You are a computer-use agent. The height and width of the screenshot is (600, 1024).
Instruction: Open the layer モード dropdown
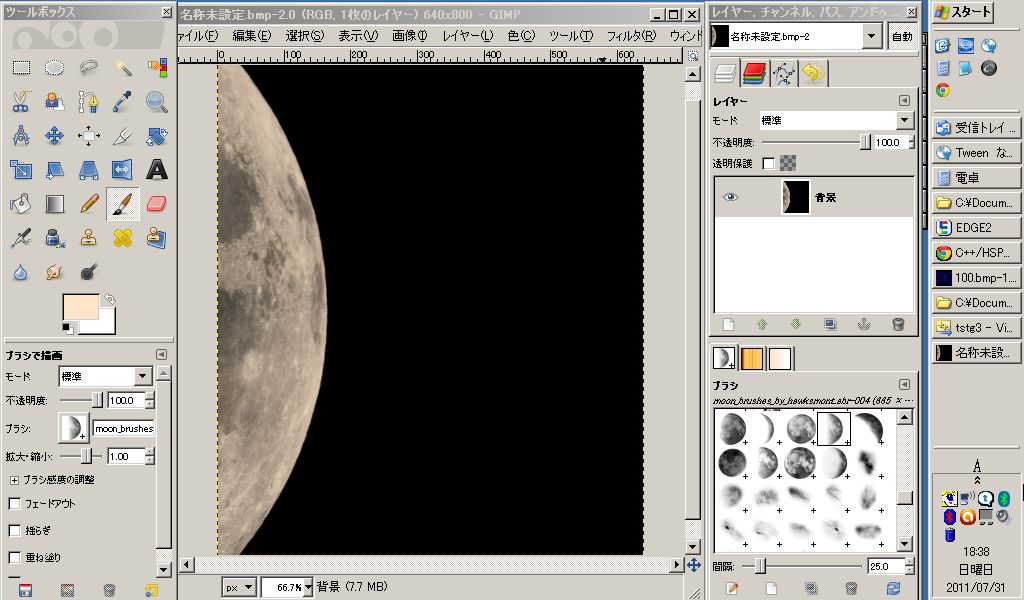pos(904,120)
